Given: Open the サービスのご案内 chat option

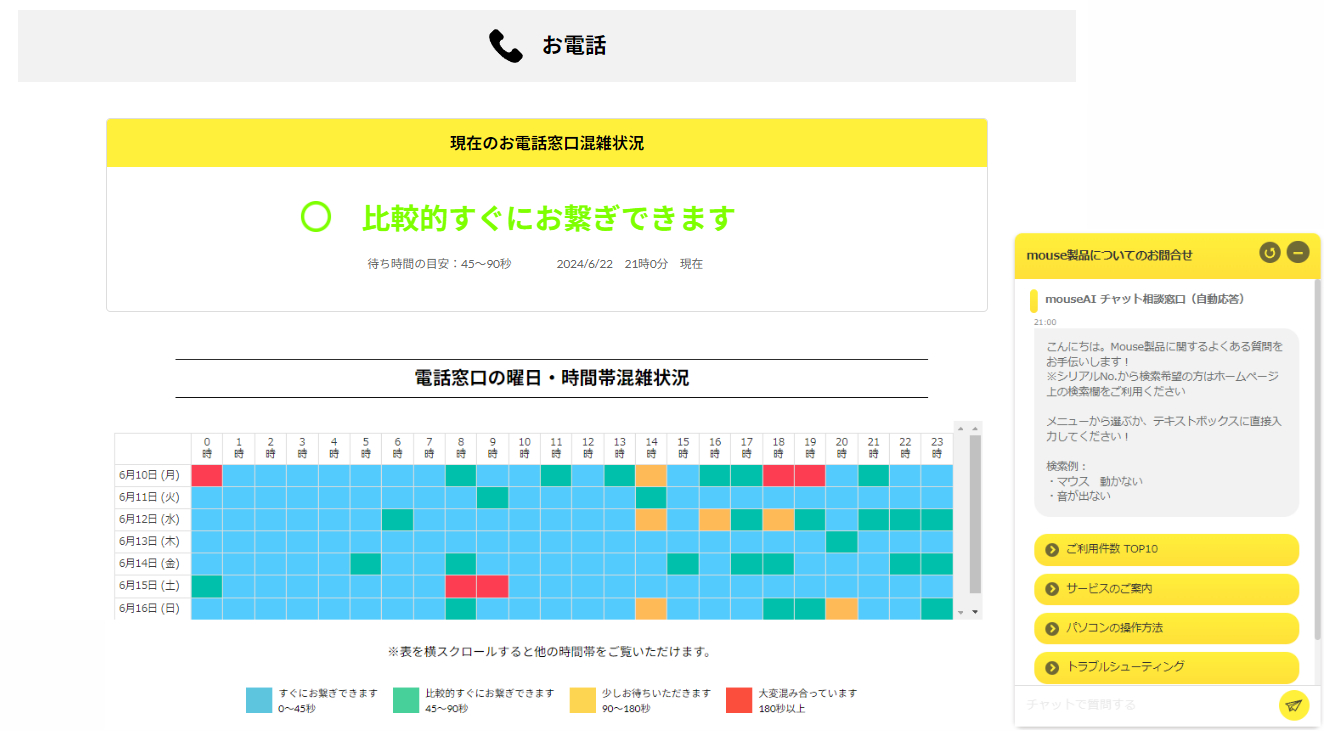Looking at the screenshot, I should pos(1166,589).
